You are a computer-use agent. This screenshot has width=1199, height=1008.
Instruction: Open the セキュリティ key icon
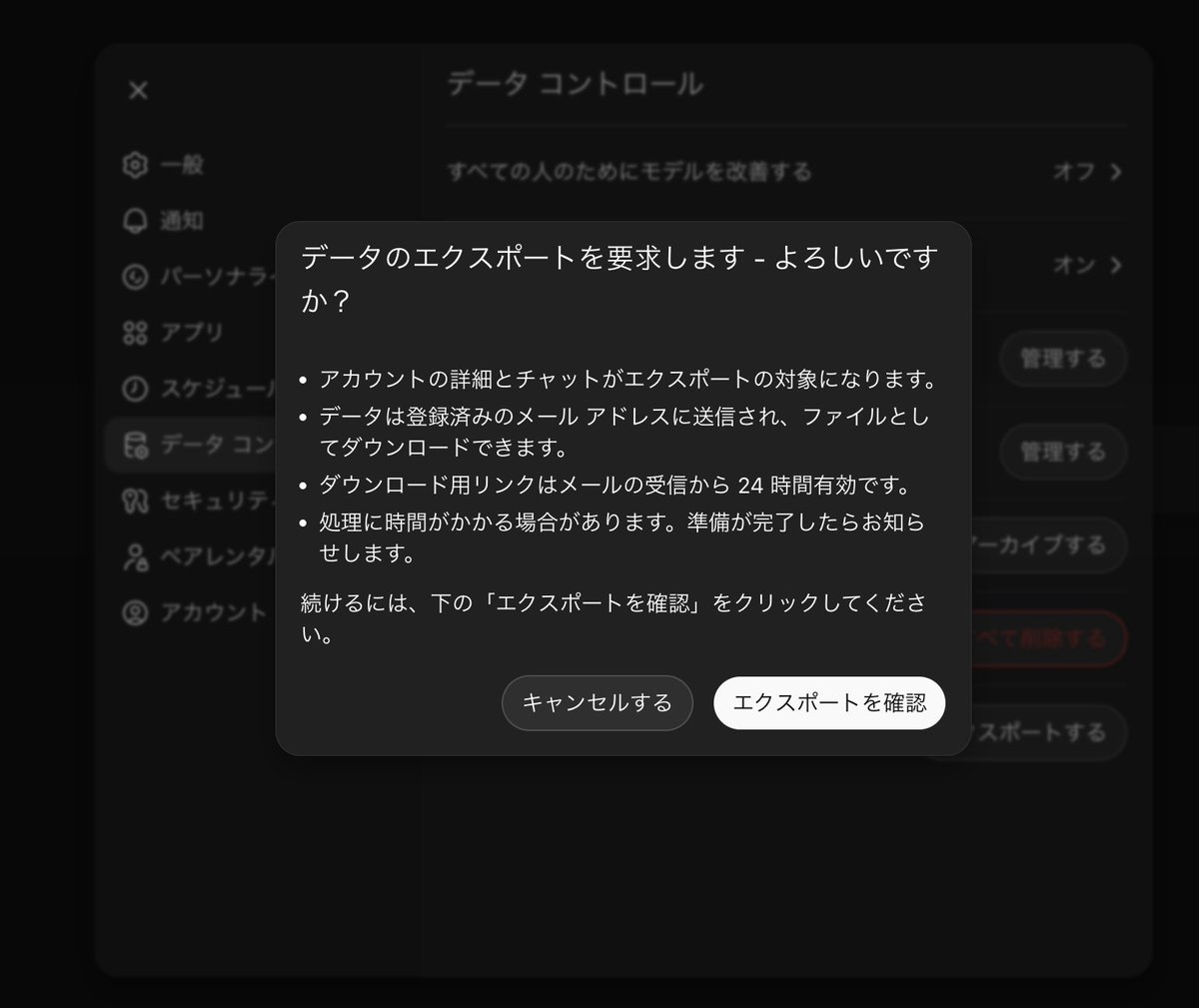135,501
